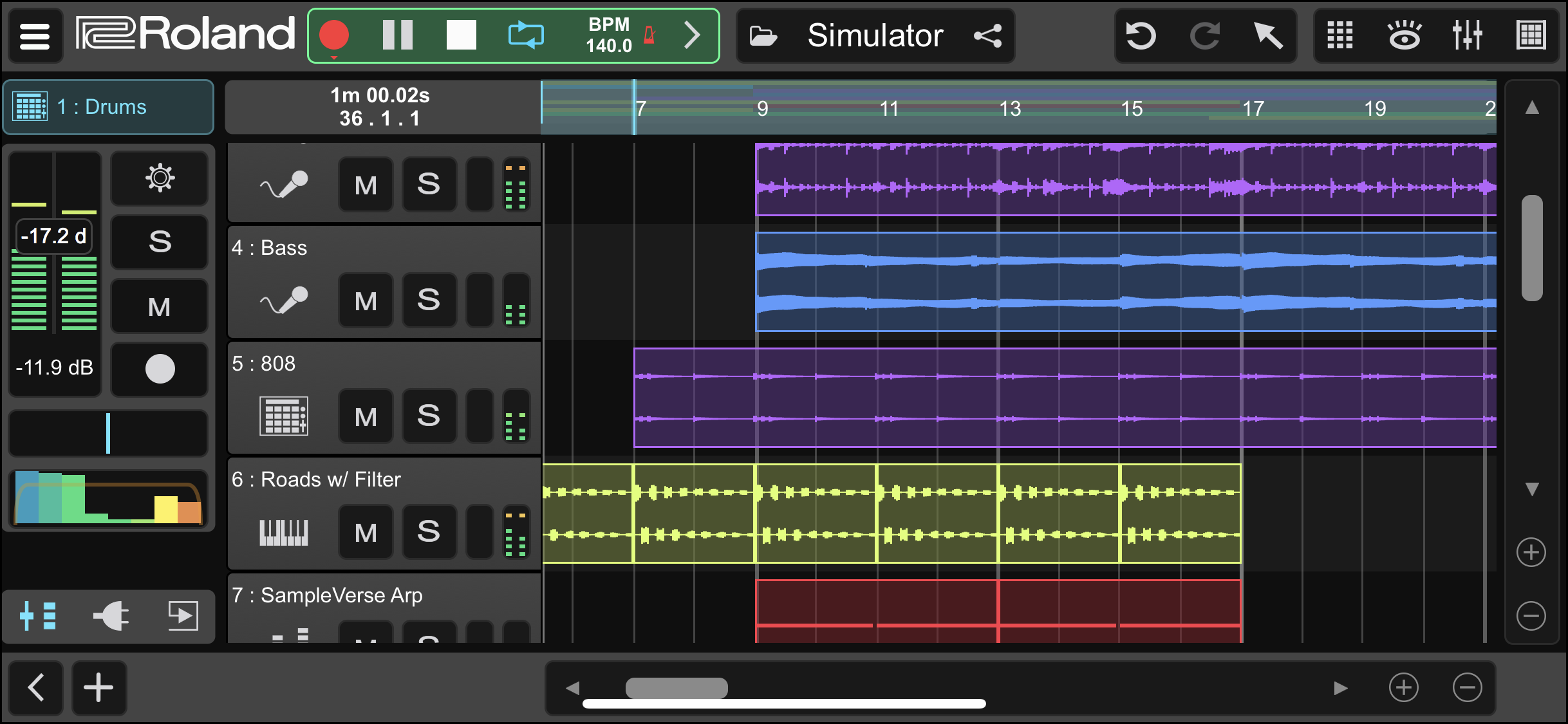Expand the transport bar chevron
This screenshot has height=724, width=1568.
tap(692, 35)
